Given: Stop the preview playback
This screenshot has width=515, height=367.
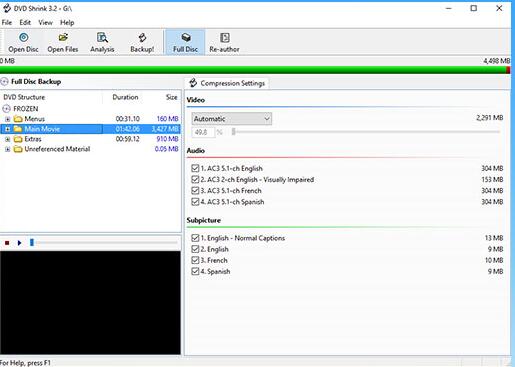Looking at the screenshot, I should tap(7, 243).
